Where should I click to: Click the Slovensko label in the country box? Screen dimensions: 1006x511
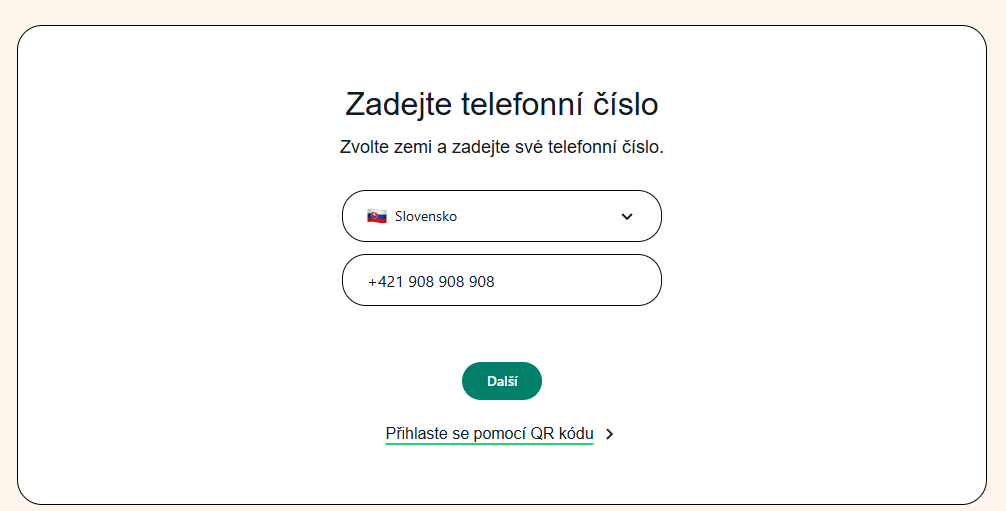[x=426, y=216]
